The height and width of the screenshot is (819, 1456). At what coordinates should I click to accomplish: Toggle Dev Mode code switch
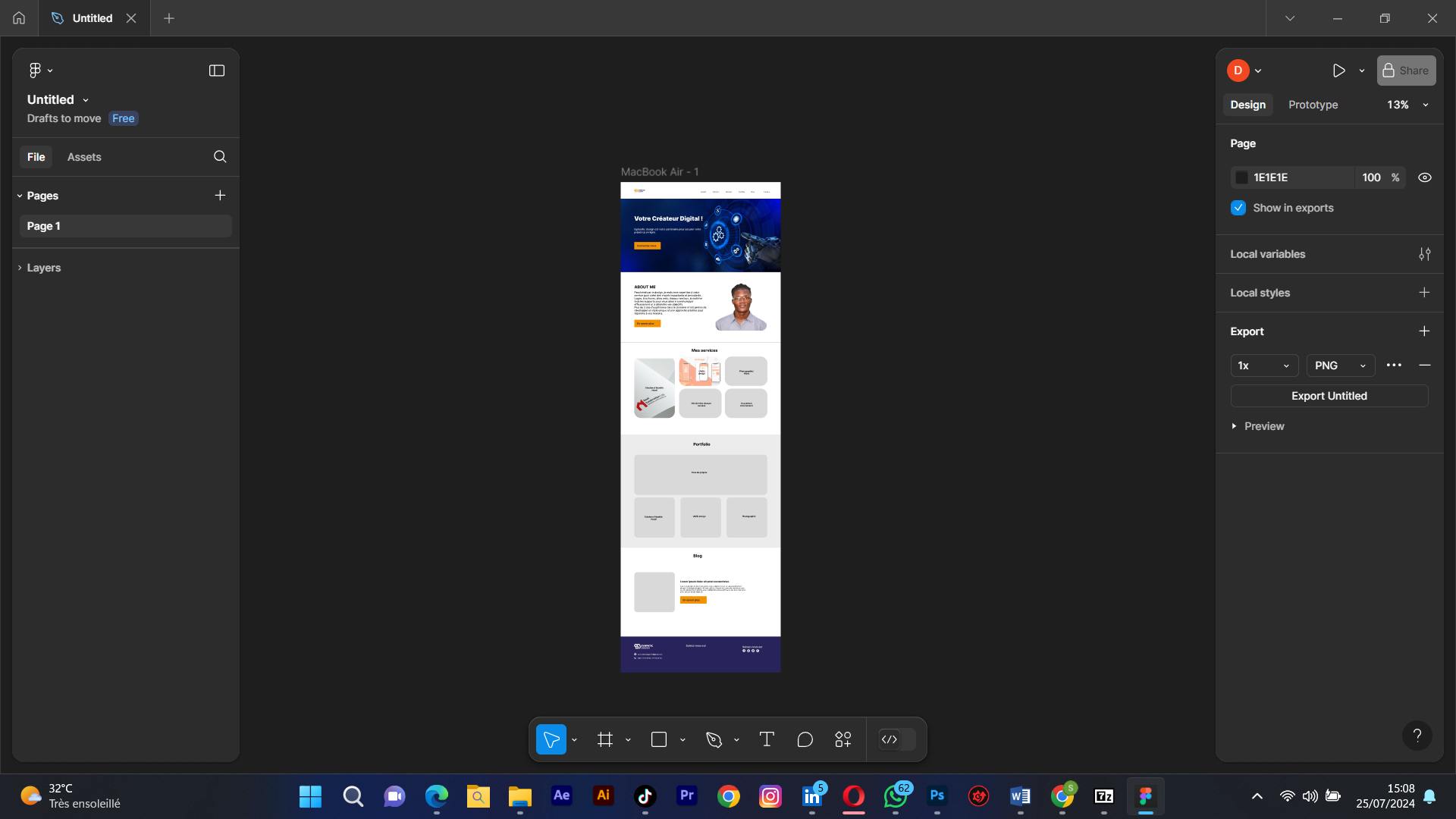click(x=897, y=739)
